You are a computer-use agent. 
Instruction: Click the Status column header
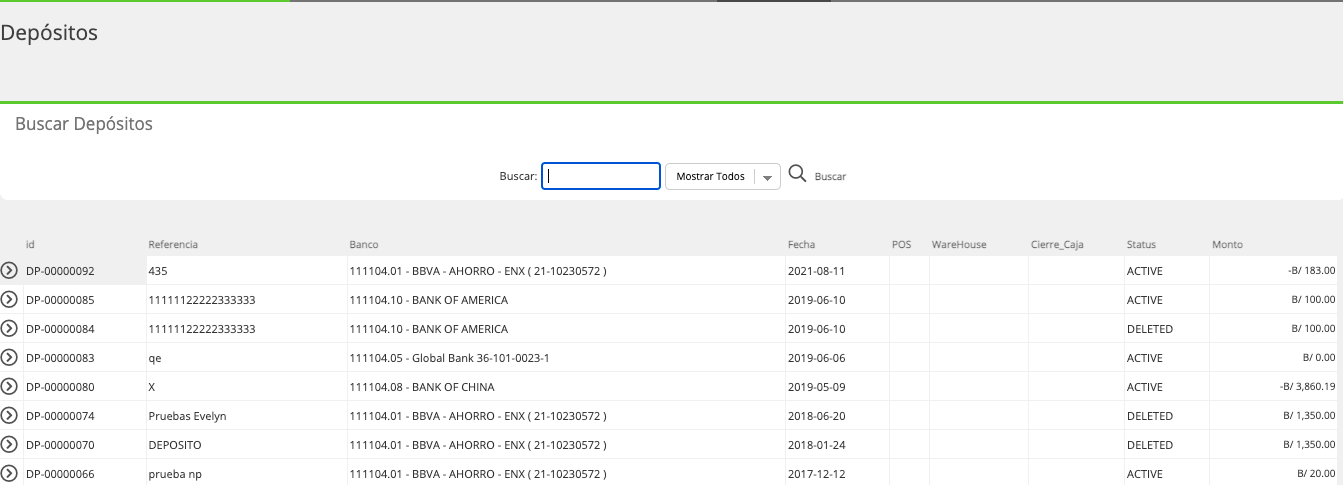pyautogui.click(x=1141, y=244)
